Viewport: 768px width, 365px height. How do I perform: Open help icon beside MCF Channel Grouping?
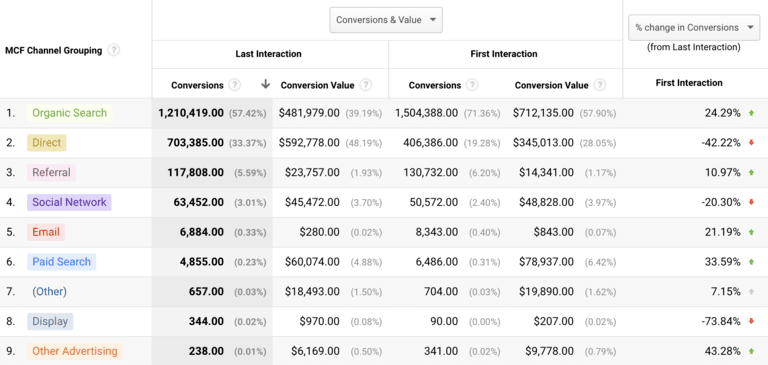pyautogui.click(x=114, y=50)
